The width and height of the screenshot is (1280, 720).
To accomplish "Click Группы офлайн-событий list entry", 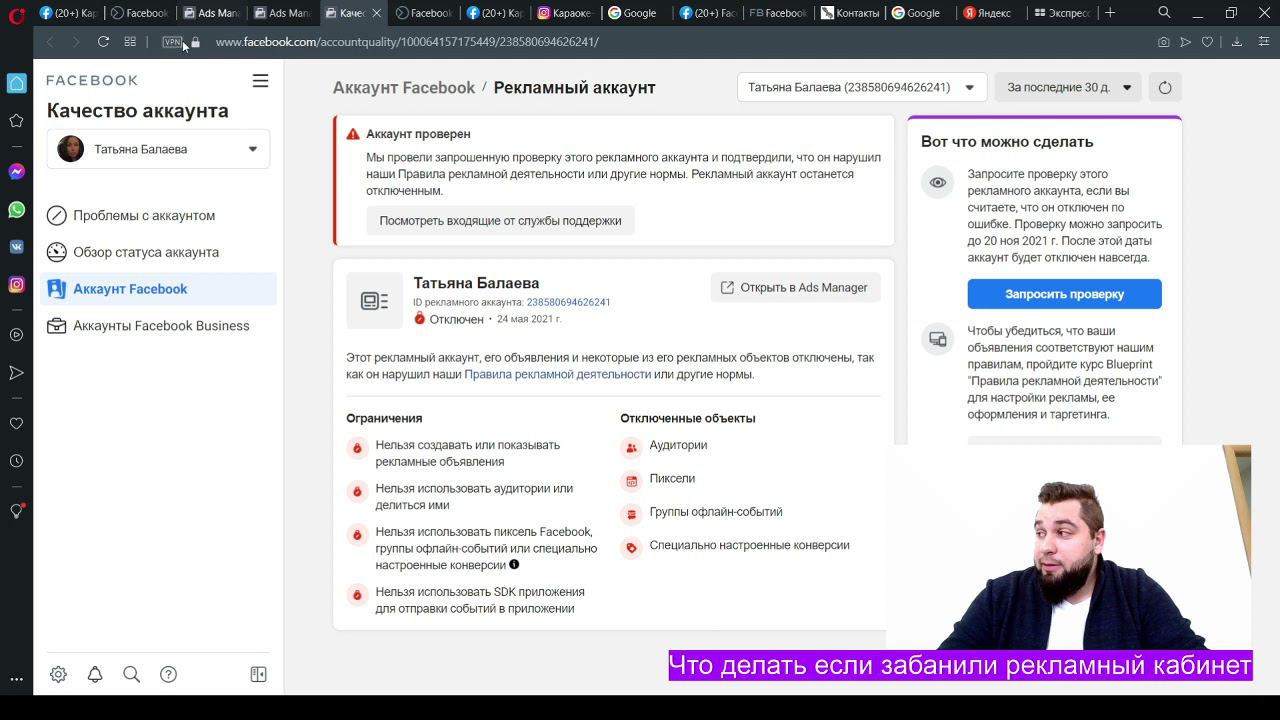I will click(x=716, y=512).
